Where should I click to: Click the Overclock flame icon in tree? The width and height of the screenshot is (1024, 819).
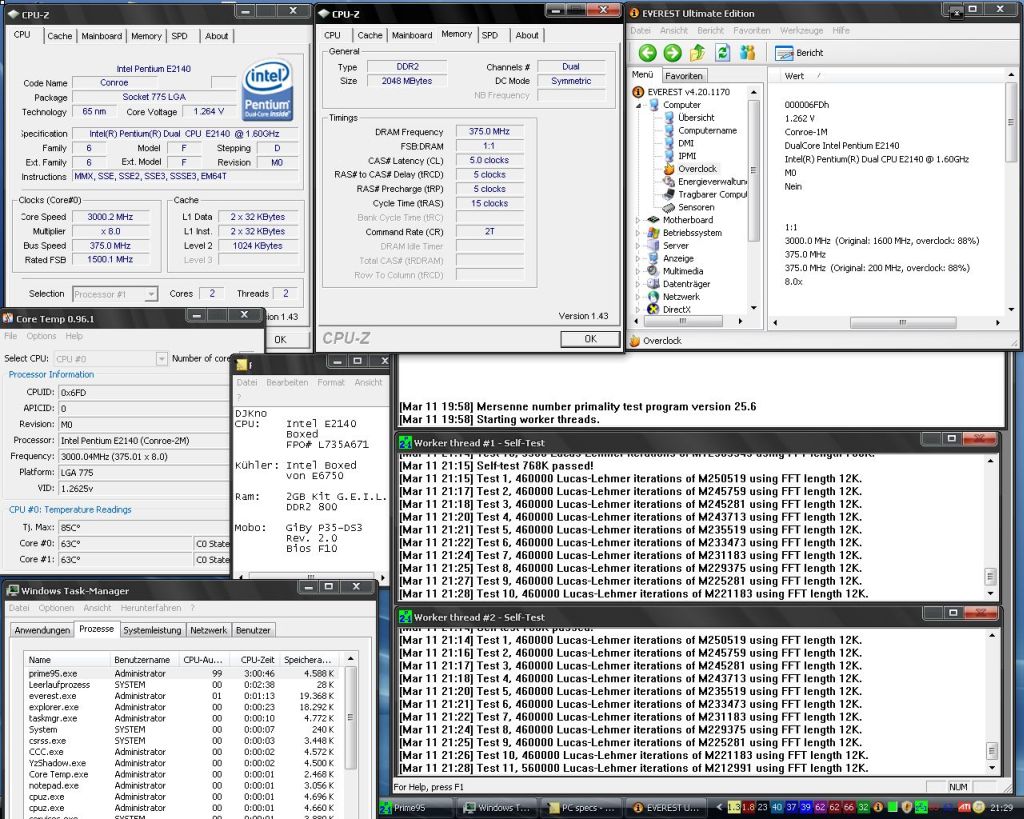coord(669,169)
